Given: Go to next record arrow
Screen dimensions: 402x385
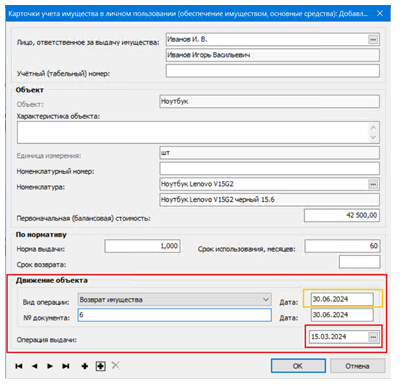Looking at the screenshot, I should coord(50,366).
